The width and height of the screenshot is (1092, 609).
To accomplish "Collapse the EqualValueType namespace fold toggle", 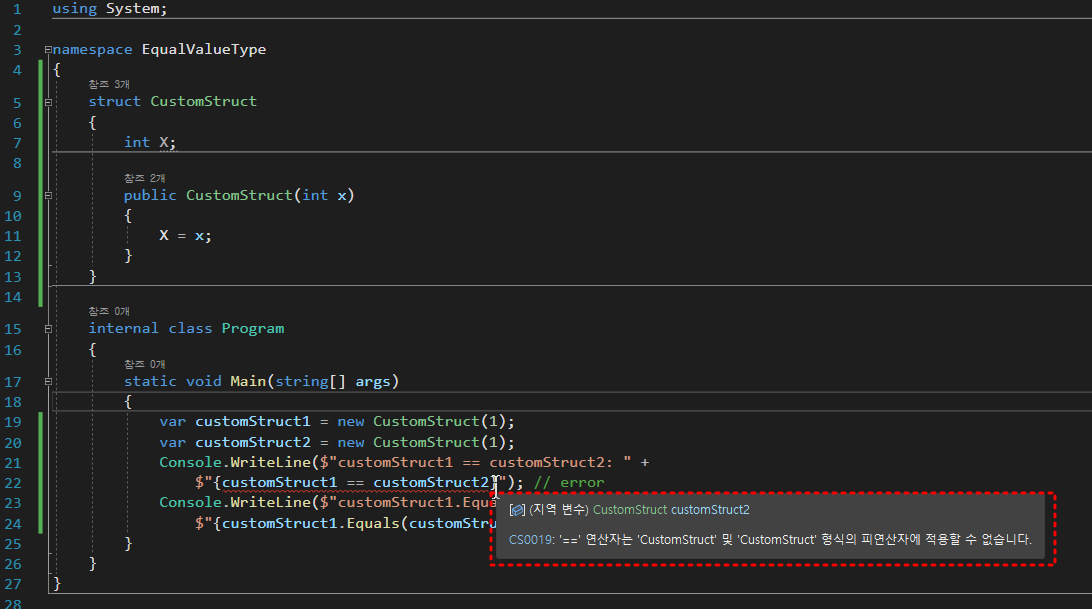I will coord(47,49).
